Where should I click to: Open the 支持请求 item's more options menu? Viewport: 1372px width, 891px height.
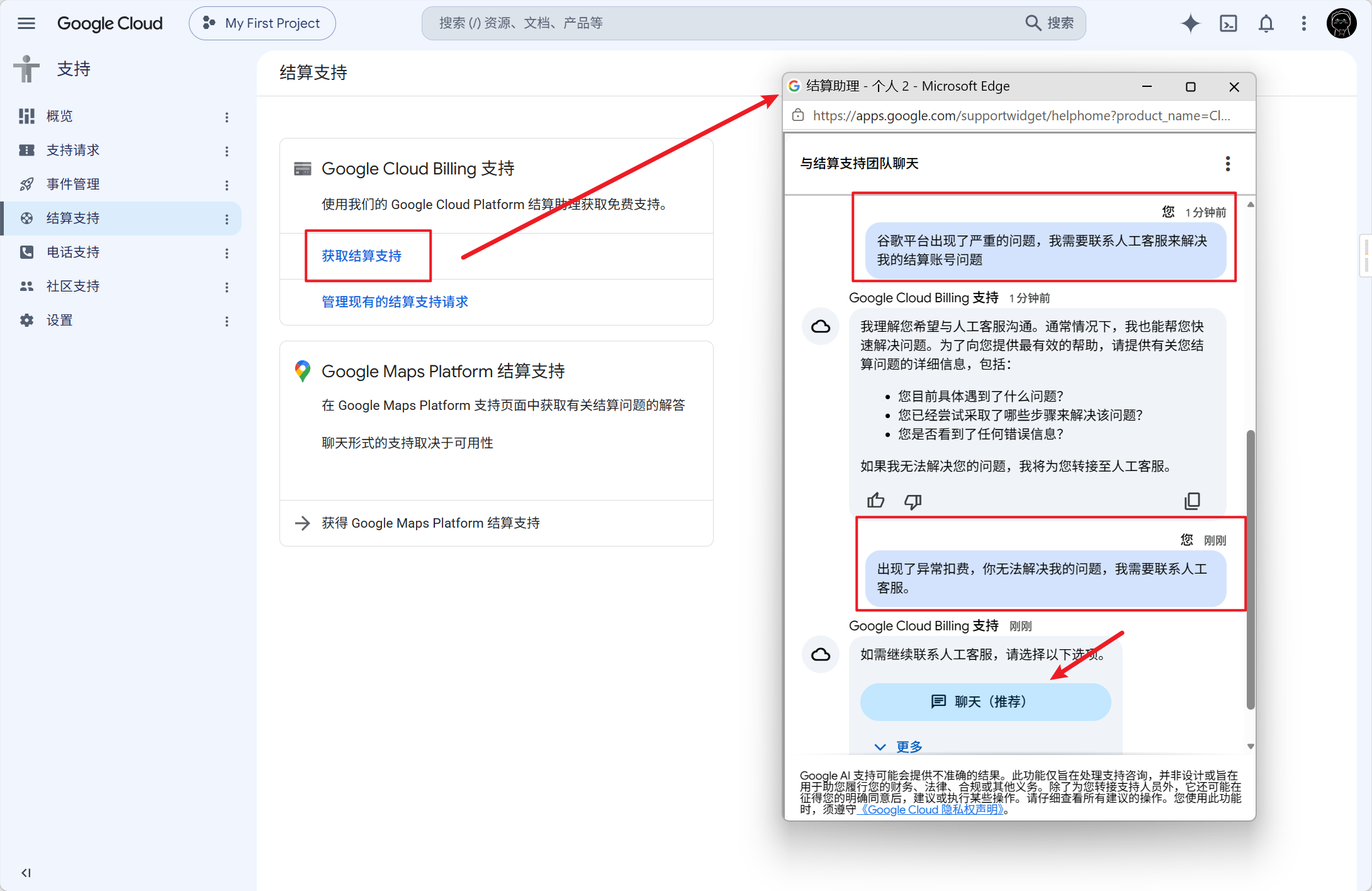point(227,150)
